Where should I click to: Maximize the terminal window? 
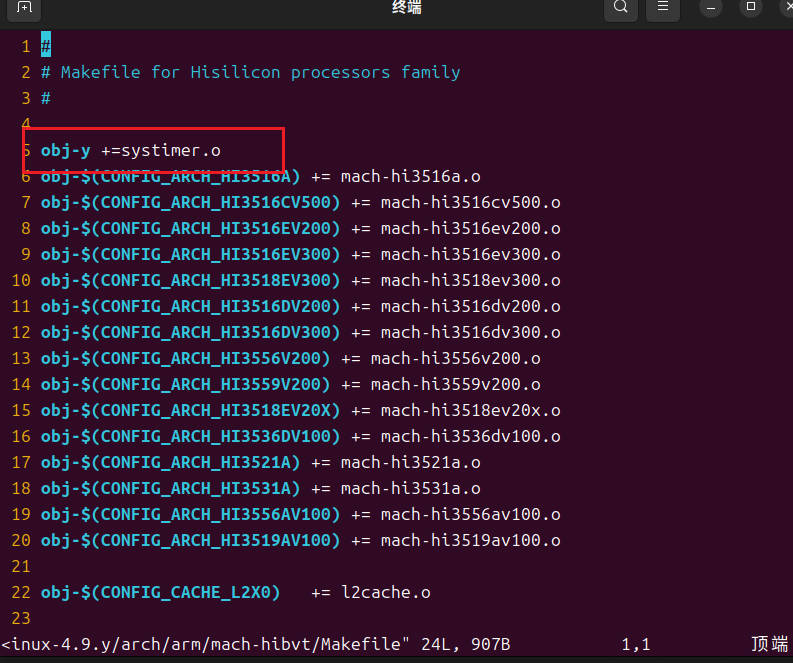pos(750,8)
